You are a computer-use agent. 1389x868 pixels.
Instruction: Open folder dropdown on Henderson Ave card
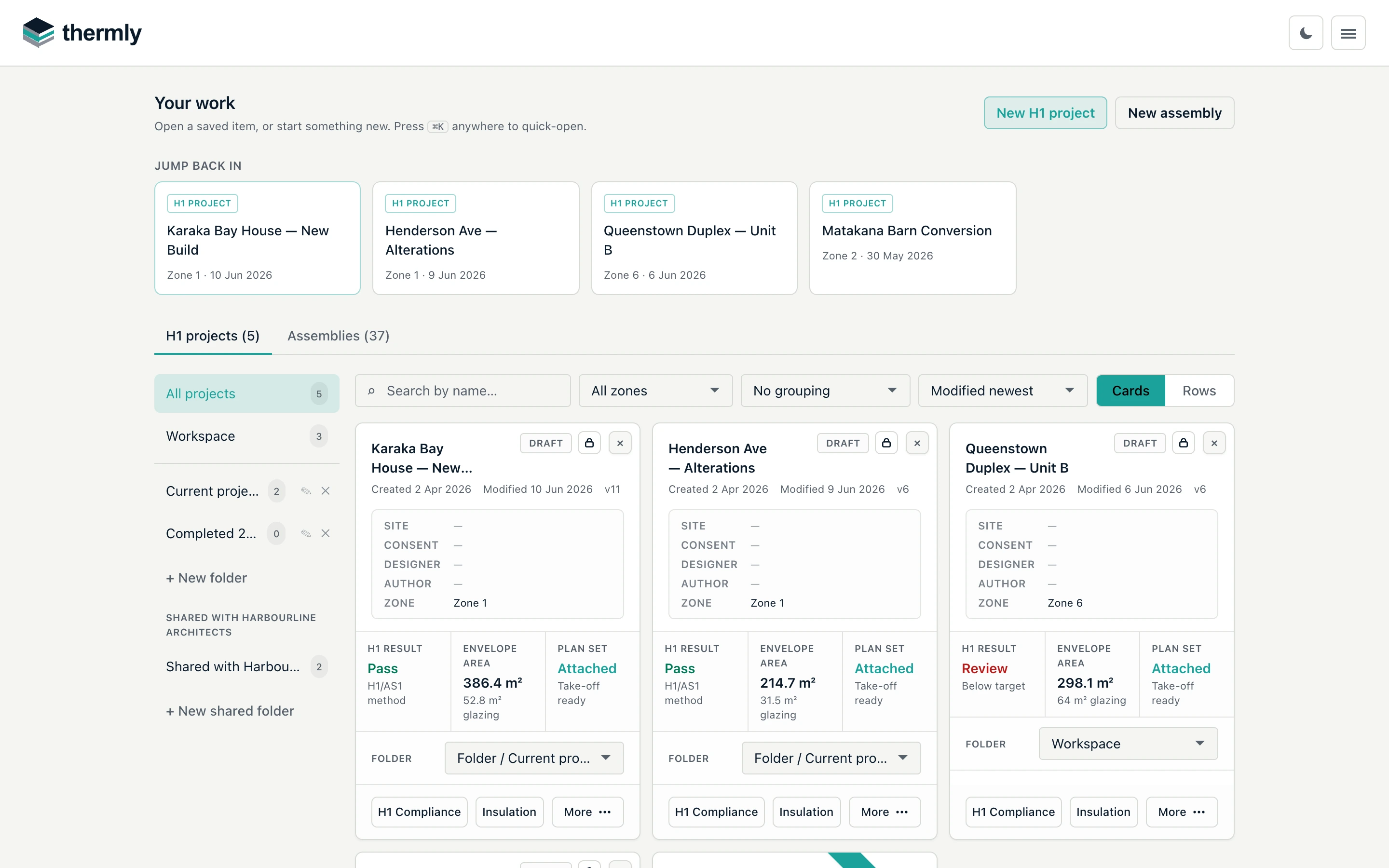(831, 758)
